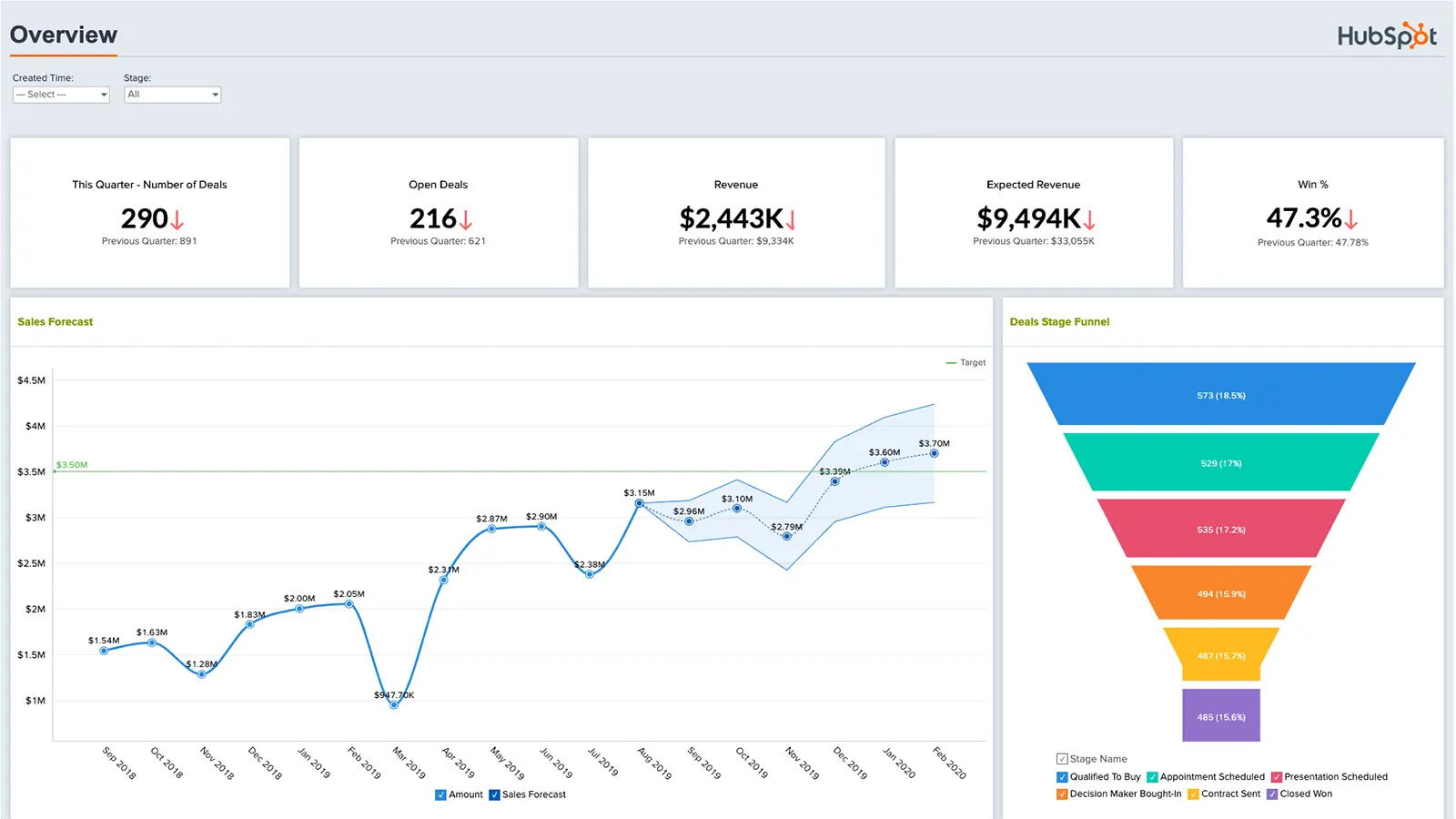Select the Overview tab heading
1456x819 pixels.
click(x=64, y=35)
